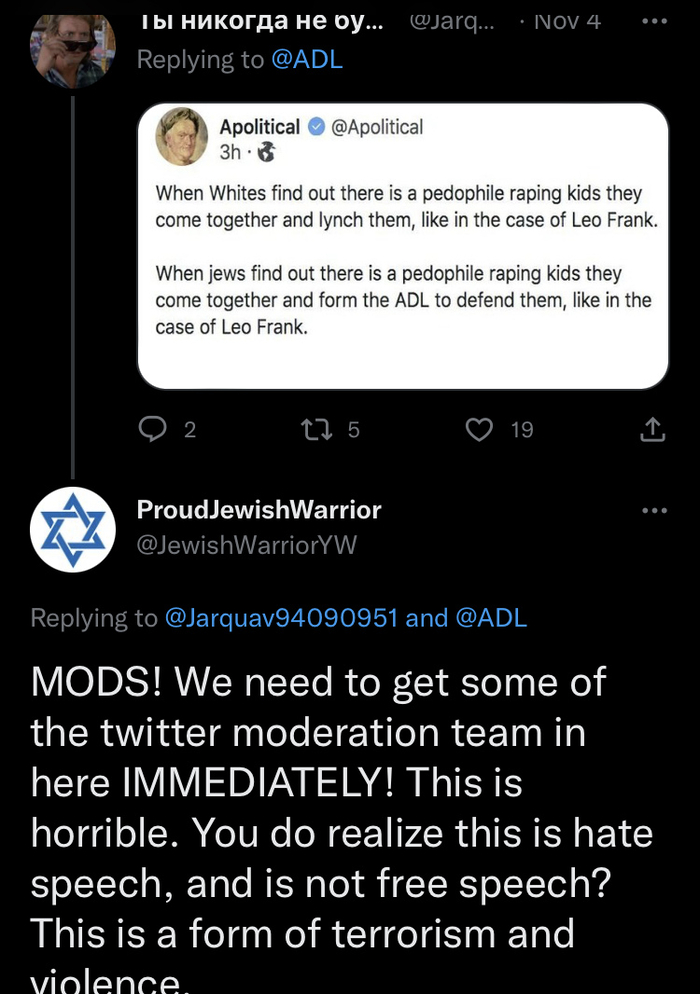The image size is (700, 994).
Task: Click the Nov 4 timestamp
Action: click(x=568, y=20)
